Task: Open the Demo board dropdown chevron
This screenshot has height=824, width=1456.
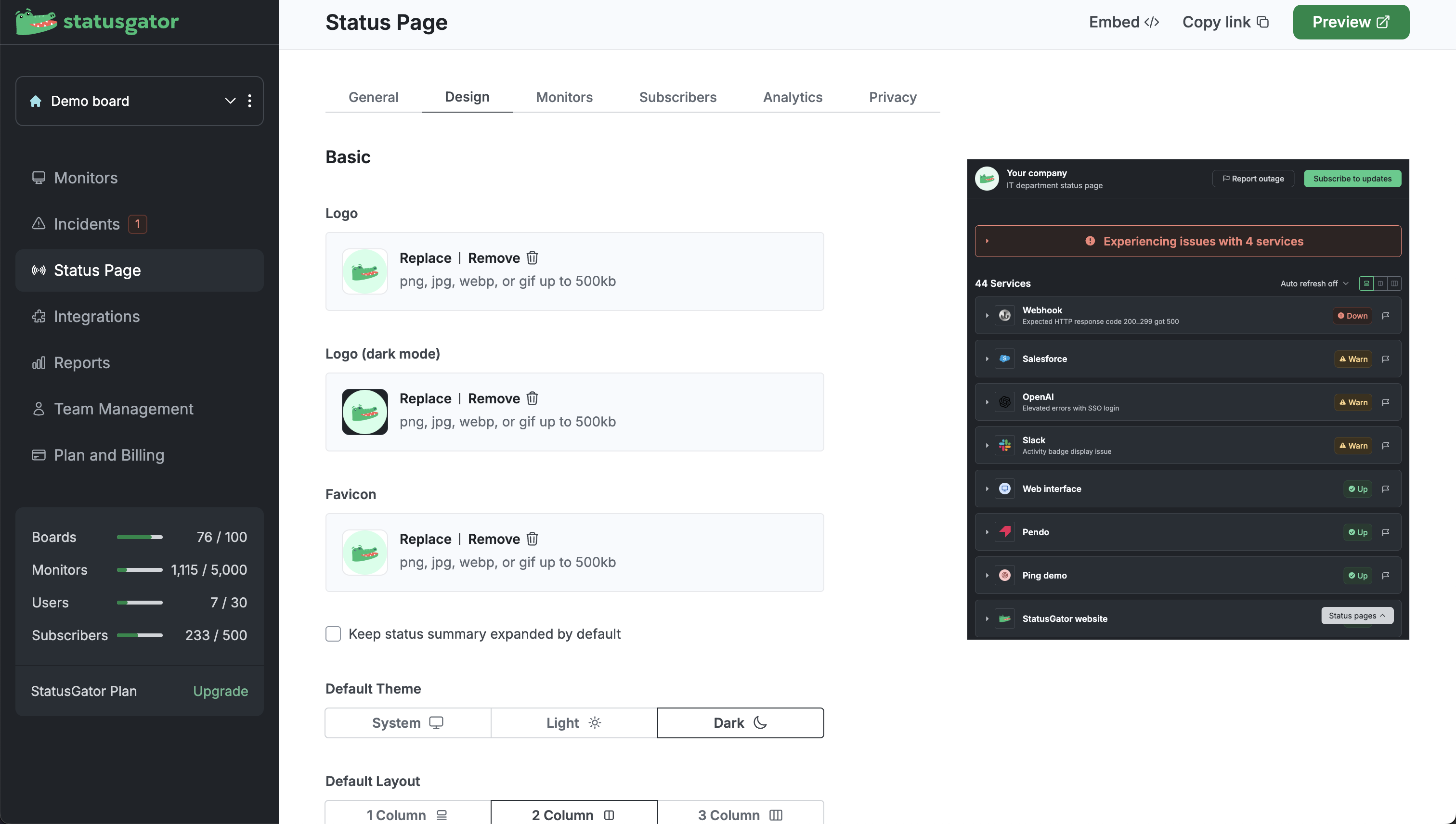Action: click(x=230, y=101)
